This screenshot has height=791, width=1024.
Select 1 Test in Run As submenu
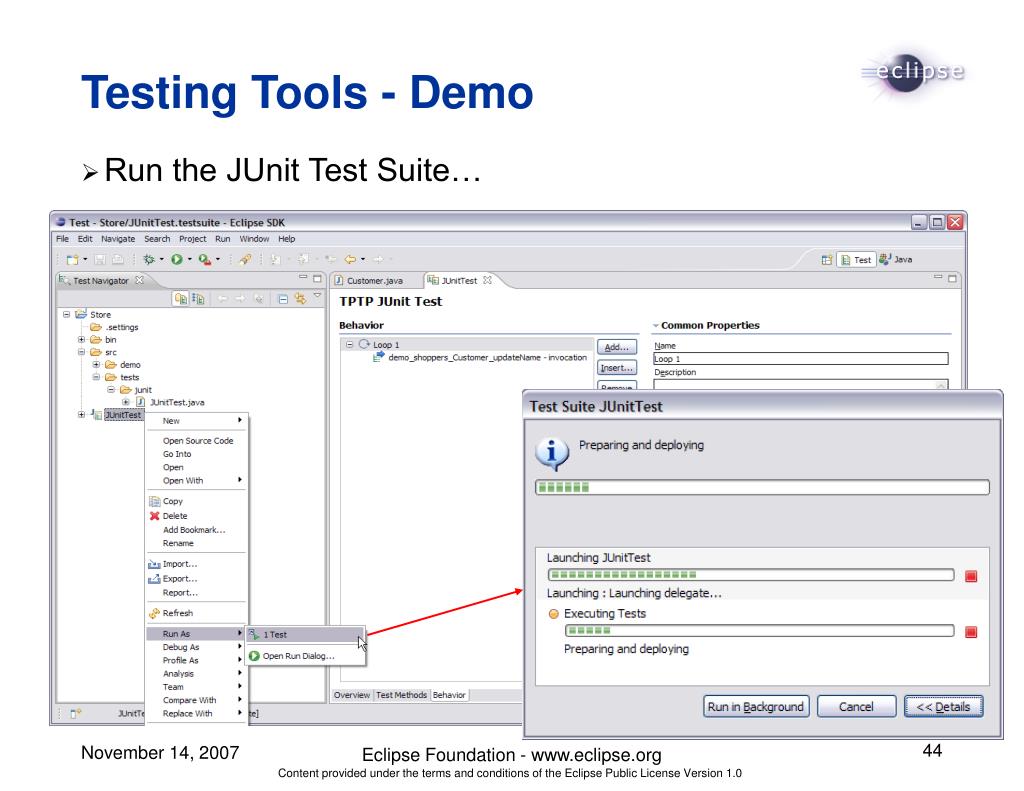point(304,634)
